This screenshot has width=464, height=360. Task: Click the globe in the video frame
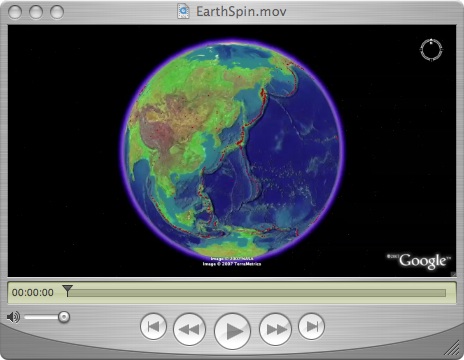pyautogui.click(x=232, y=149)
